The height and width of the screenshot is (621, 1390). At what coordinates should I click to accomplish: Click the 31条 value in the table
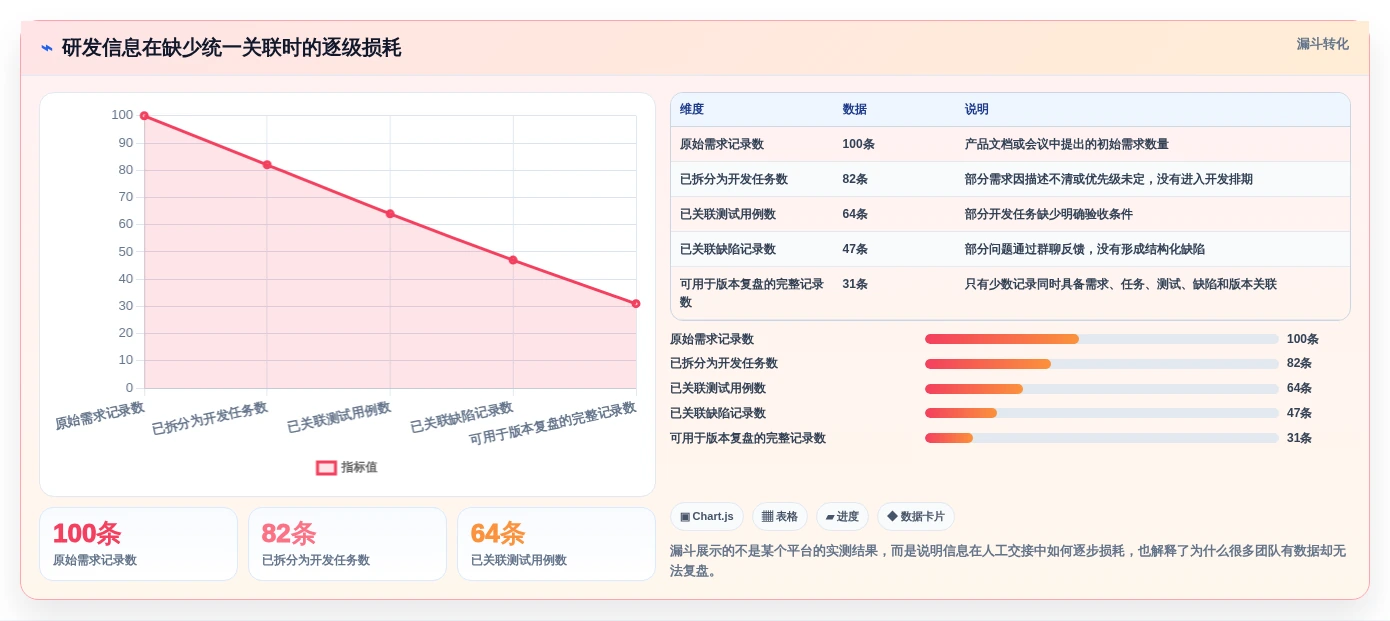(x=856, y=285)
